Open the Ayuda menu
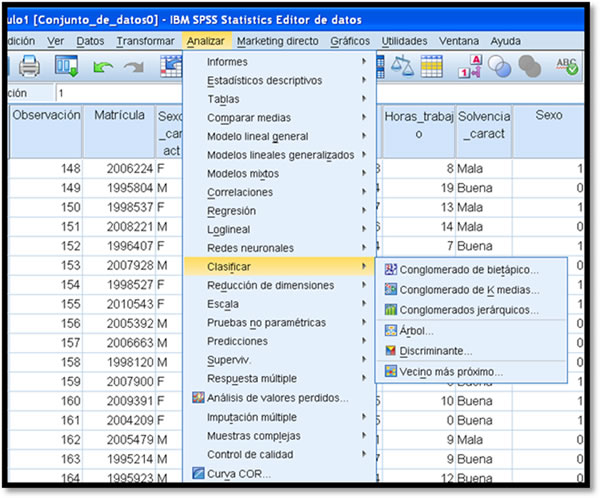This screenshot has width=600, height=498. (x=505, y=41)
